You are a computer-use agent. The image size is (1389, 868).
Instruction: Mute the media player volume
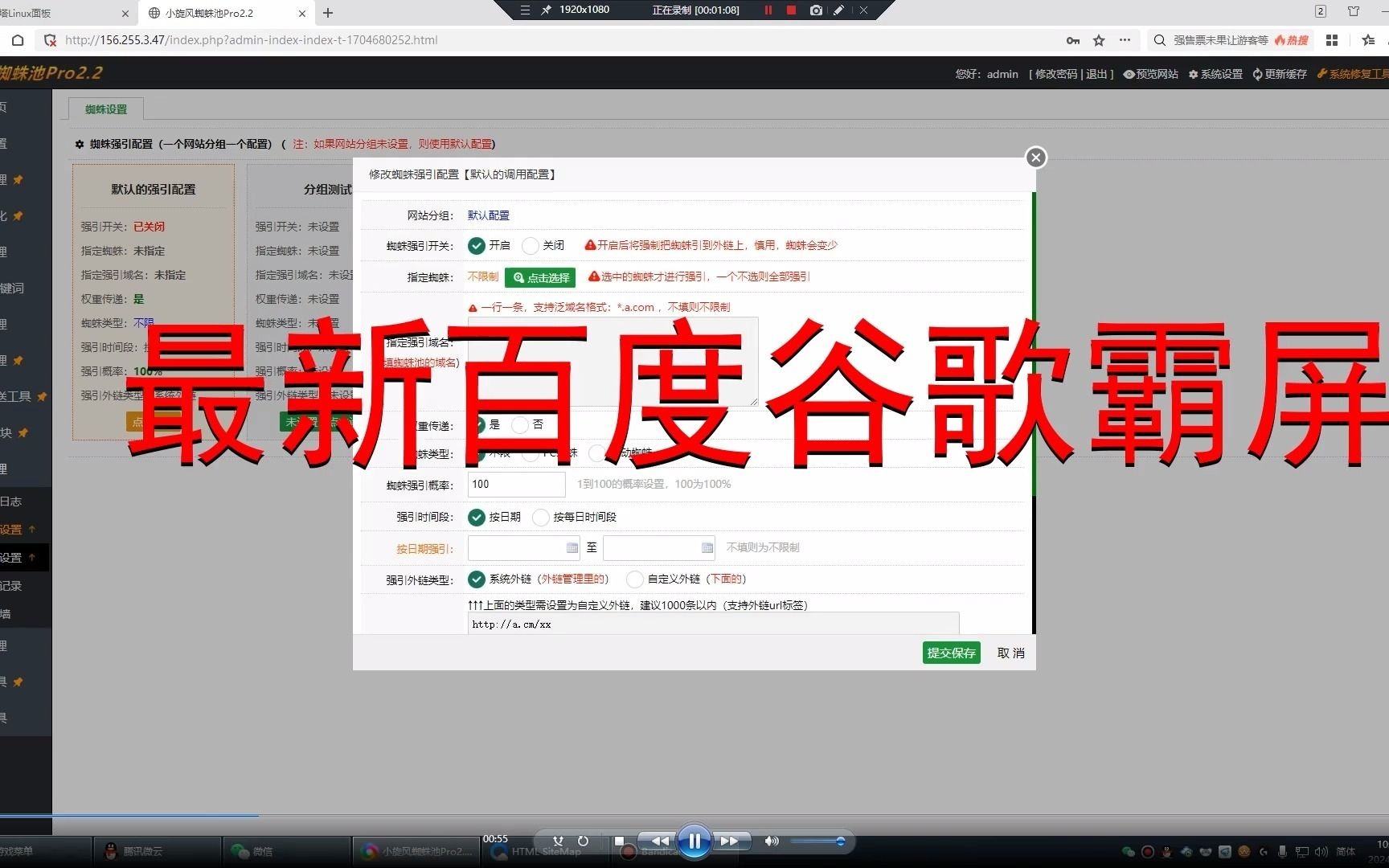click(x=772, y=841)
